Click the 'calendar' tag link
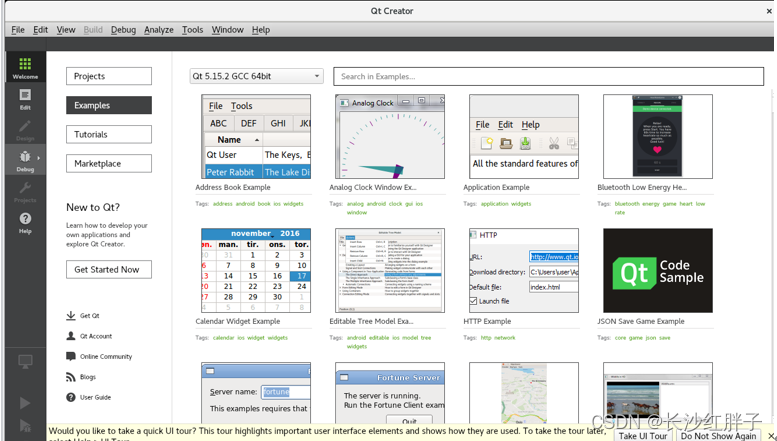Image resolution: width=777 pixels, height=441 pixels. tap(223, 337)
